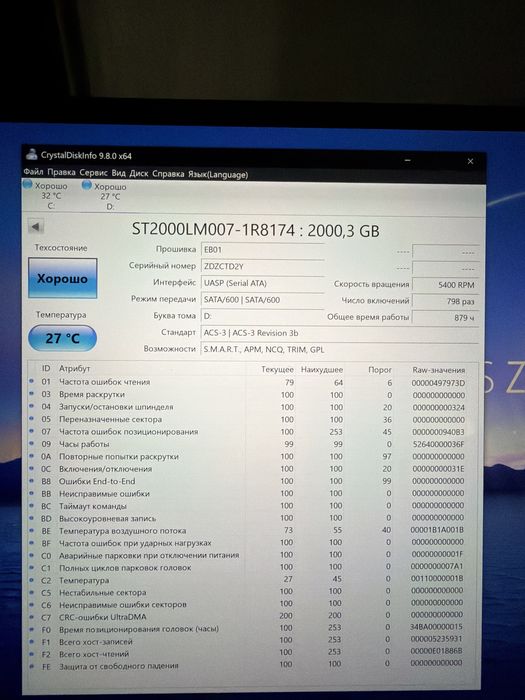The height and width of the screenshot is (700, 525).
Task: Open the Диск menu
Action: click(138, 173)
